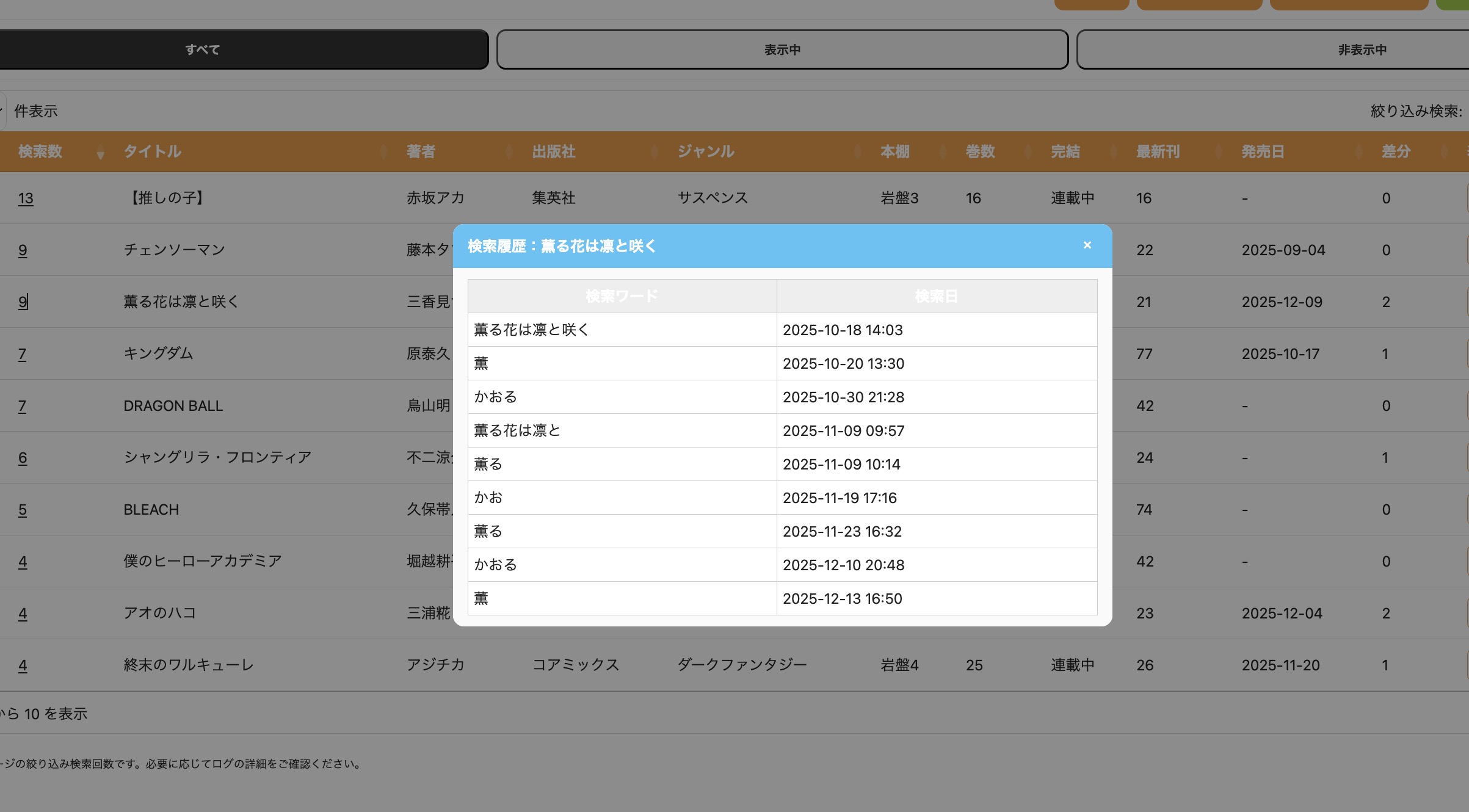
Task: Sort table by 出版社 column
Action: pyautogui.click(x=553, y=151)
